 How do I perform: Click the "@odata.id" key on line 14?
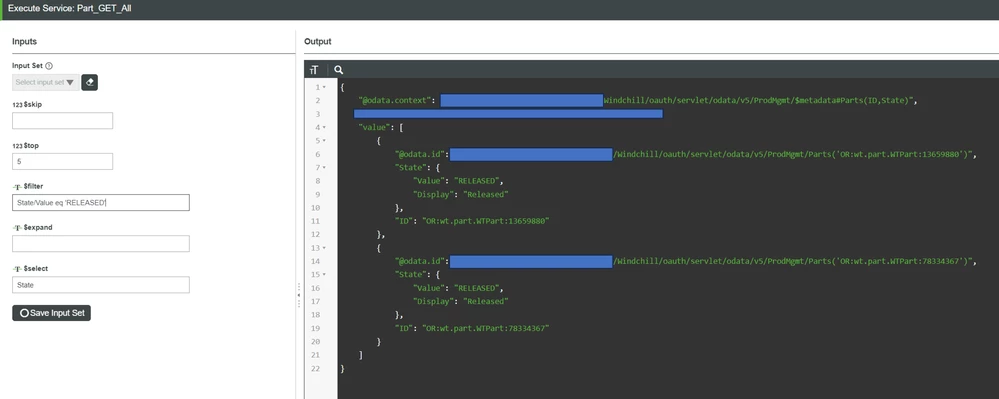pos(420,261)
